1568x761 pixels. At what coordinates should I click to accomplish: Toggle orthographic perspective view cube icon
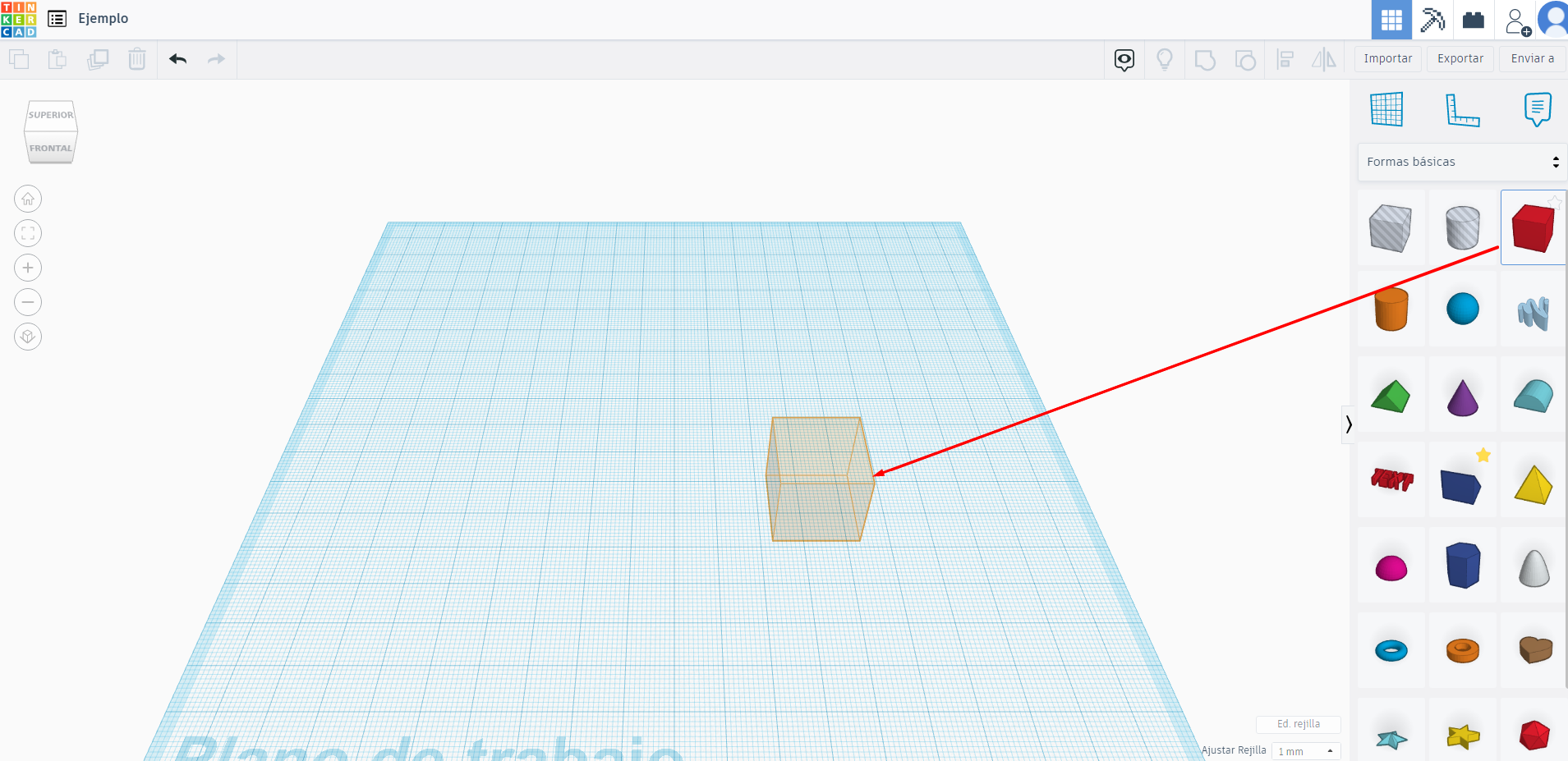point(28,337)
